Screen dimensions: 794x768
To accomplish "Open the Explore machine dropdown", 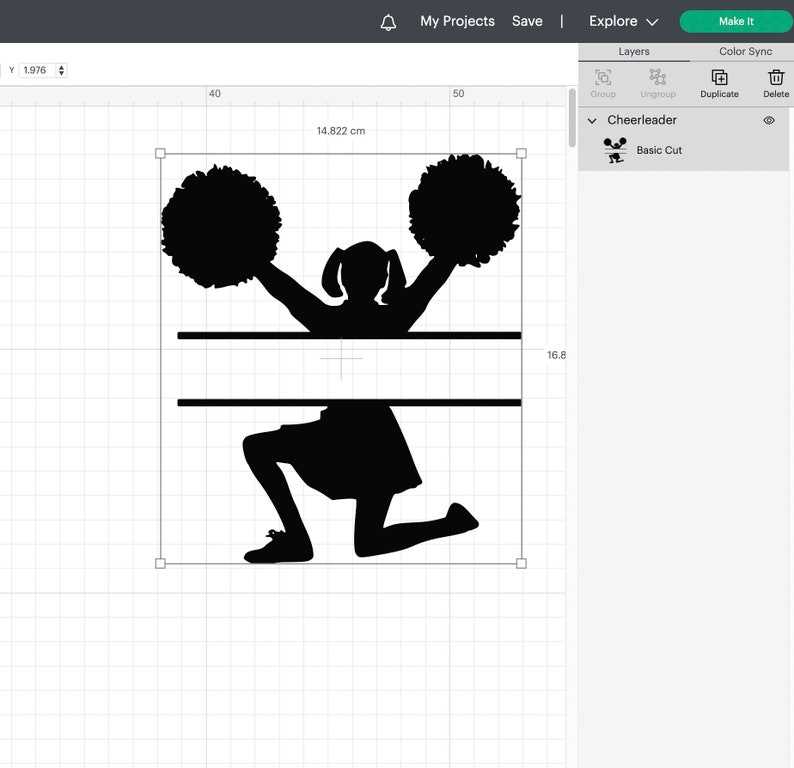I will pos(623,21).
